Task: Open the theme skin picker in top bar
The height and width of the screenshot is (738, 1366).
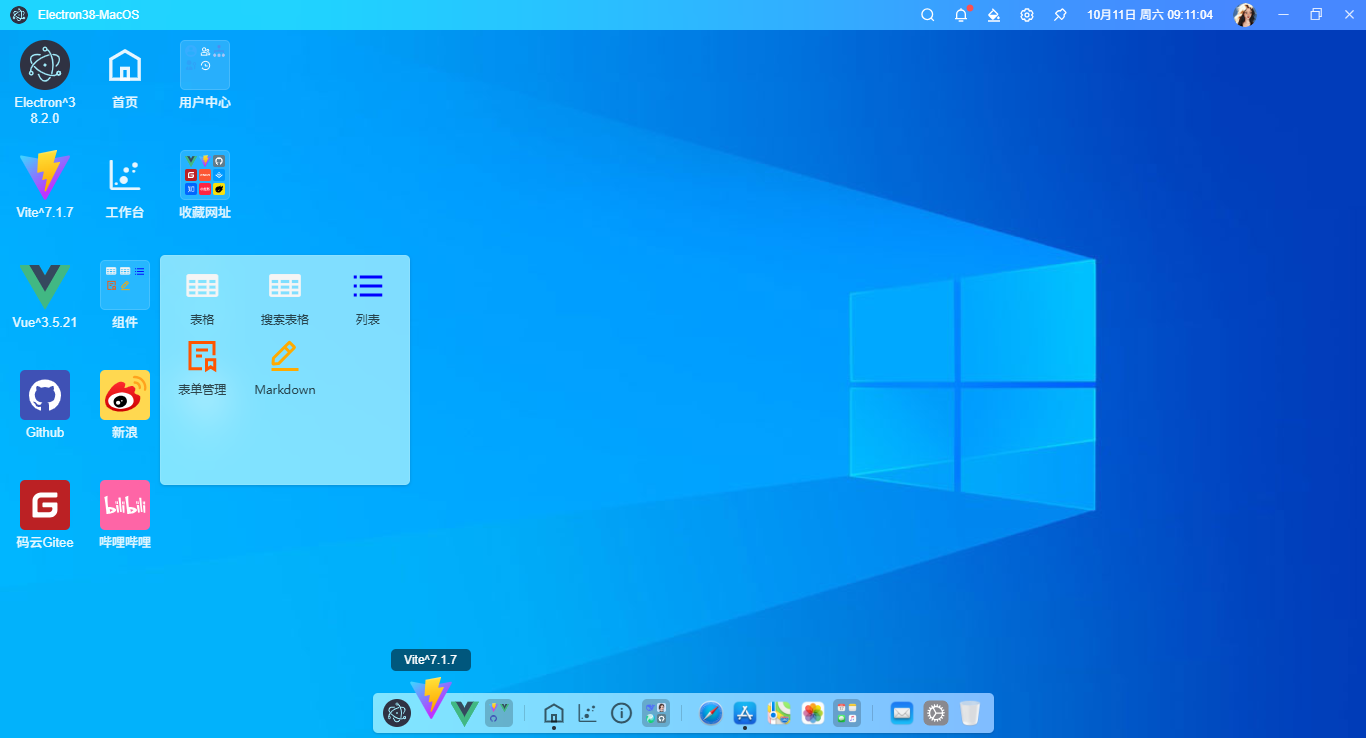Action: (x=993, y=15)
